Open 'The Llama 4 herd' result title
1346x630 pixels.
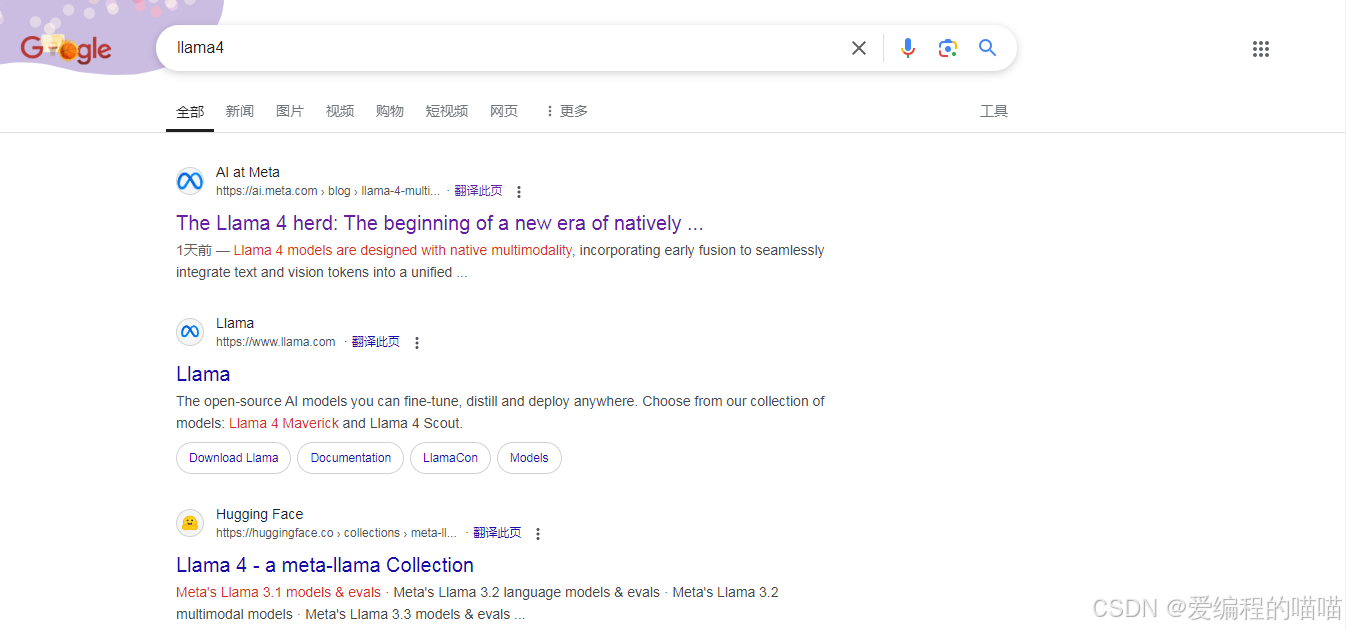440,223
